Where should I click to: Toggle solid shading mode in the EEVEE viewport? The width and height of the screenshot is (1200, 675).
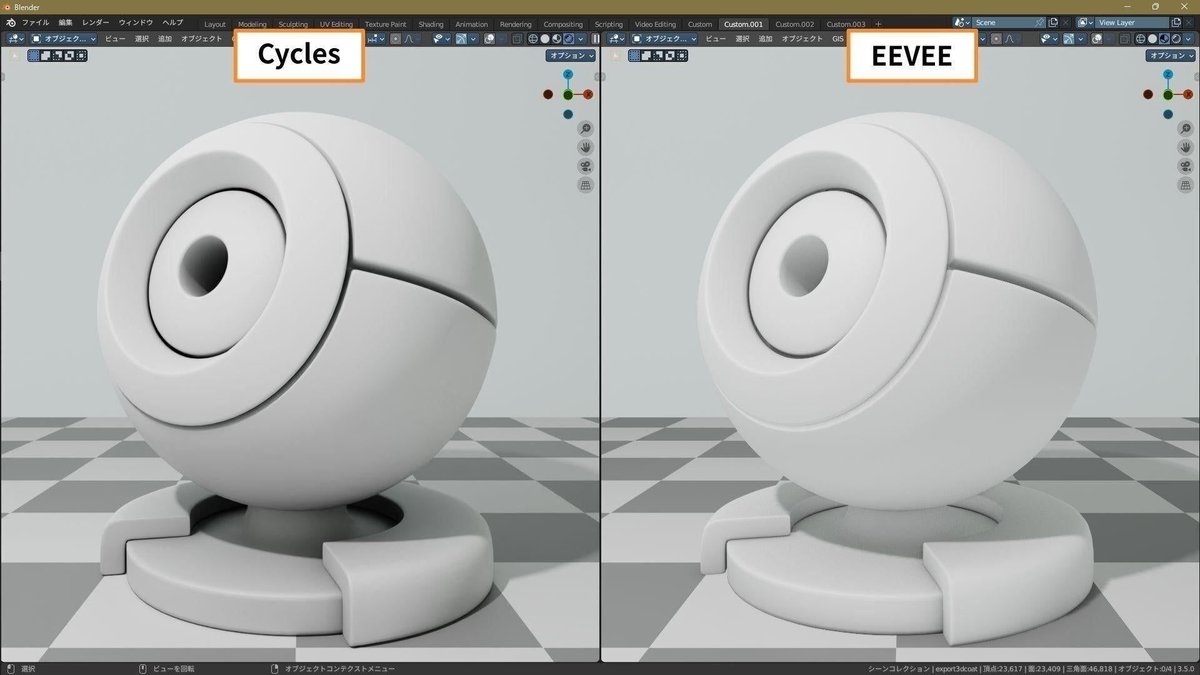click(x=1152, y=38)
